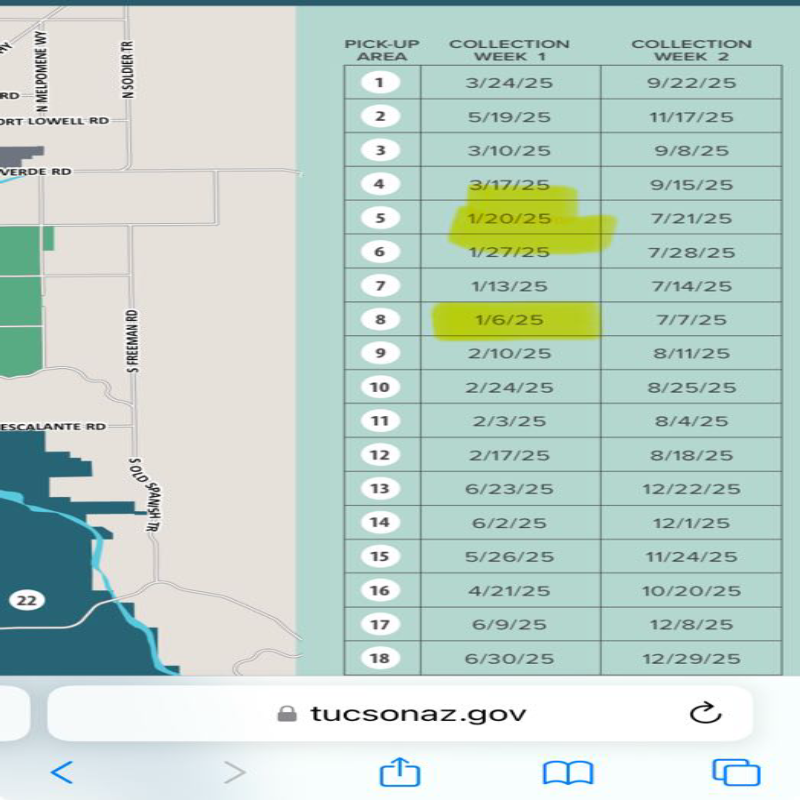Click the 5/19/25 date cell
This screenshot has width=800, height=800.
(x=509, y=117)
